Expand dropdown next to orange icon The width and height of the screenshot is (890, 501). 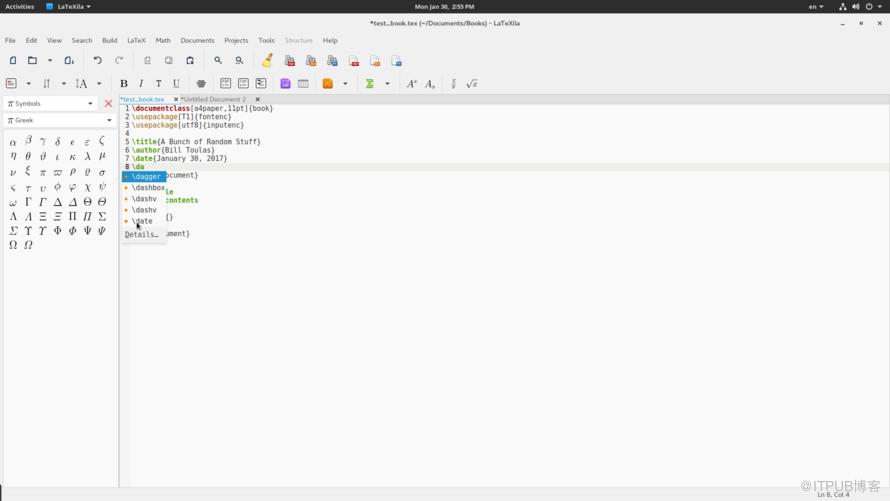[x=345, y=84]
